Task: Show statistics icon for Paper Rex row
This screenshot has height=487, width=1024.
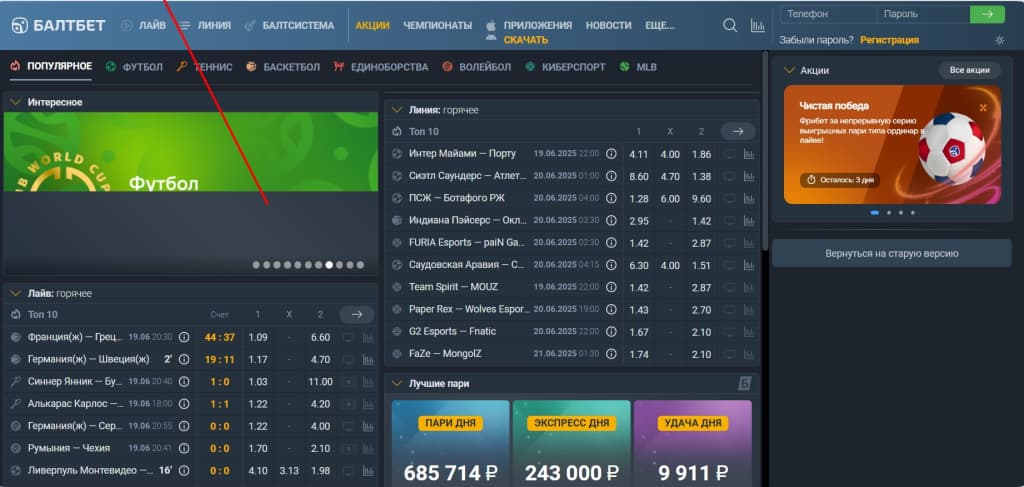Action: [748, 309]
